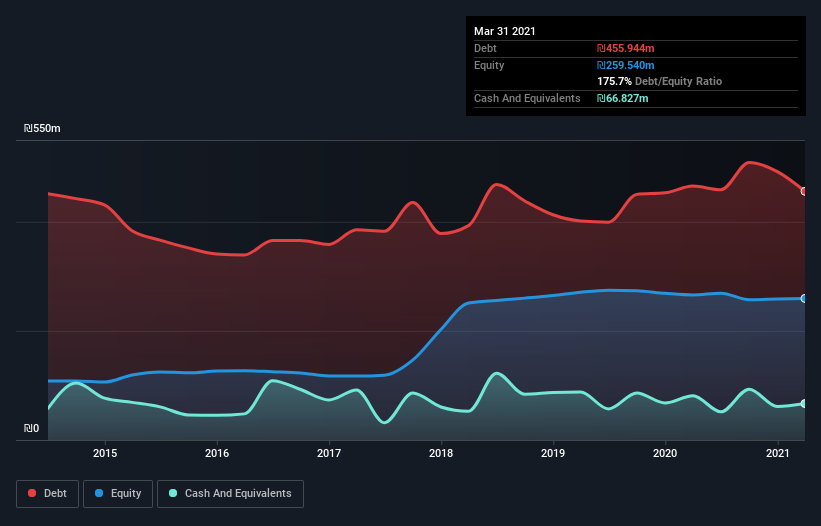Select the red Debt endpoint marker on the chart

[x=804, y=192]
